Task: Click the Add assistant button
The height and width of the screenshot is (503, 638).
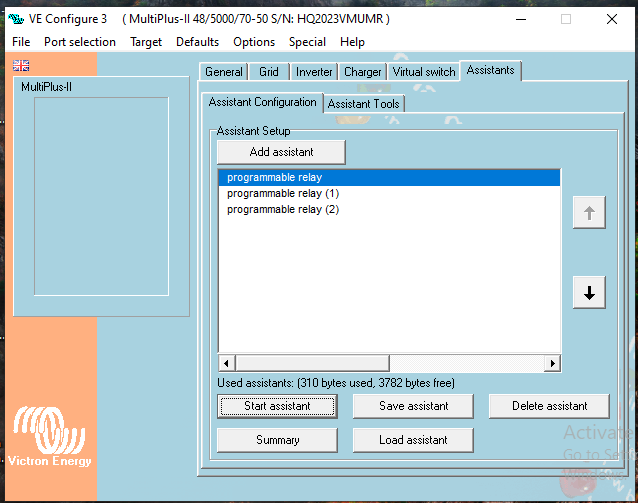Action: [281, 152]
